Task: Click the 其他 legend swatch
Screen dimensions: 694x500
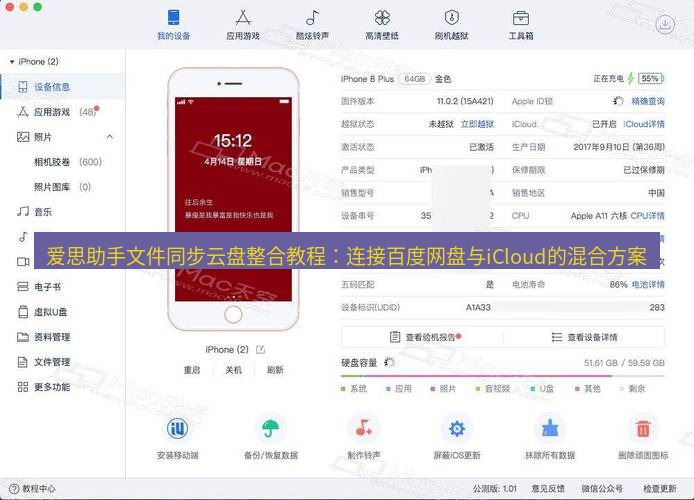Action: pos(577,389)
